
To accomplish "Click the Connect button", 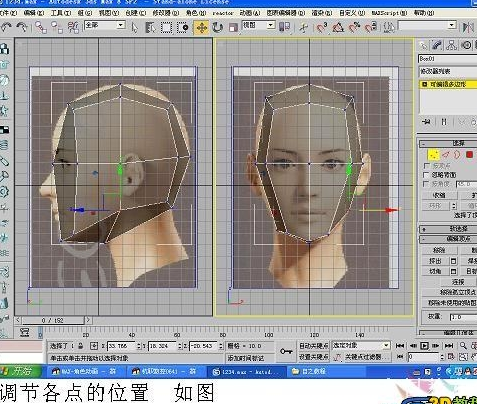I will pyautogui.click(x=458, y=282).
